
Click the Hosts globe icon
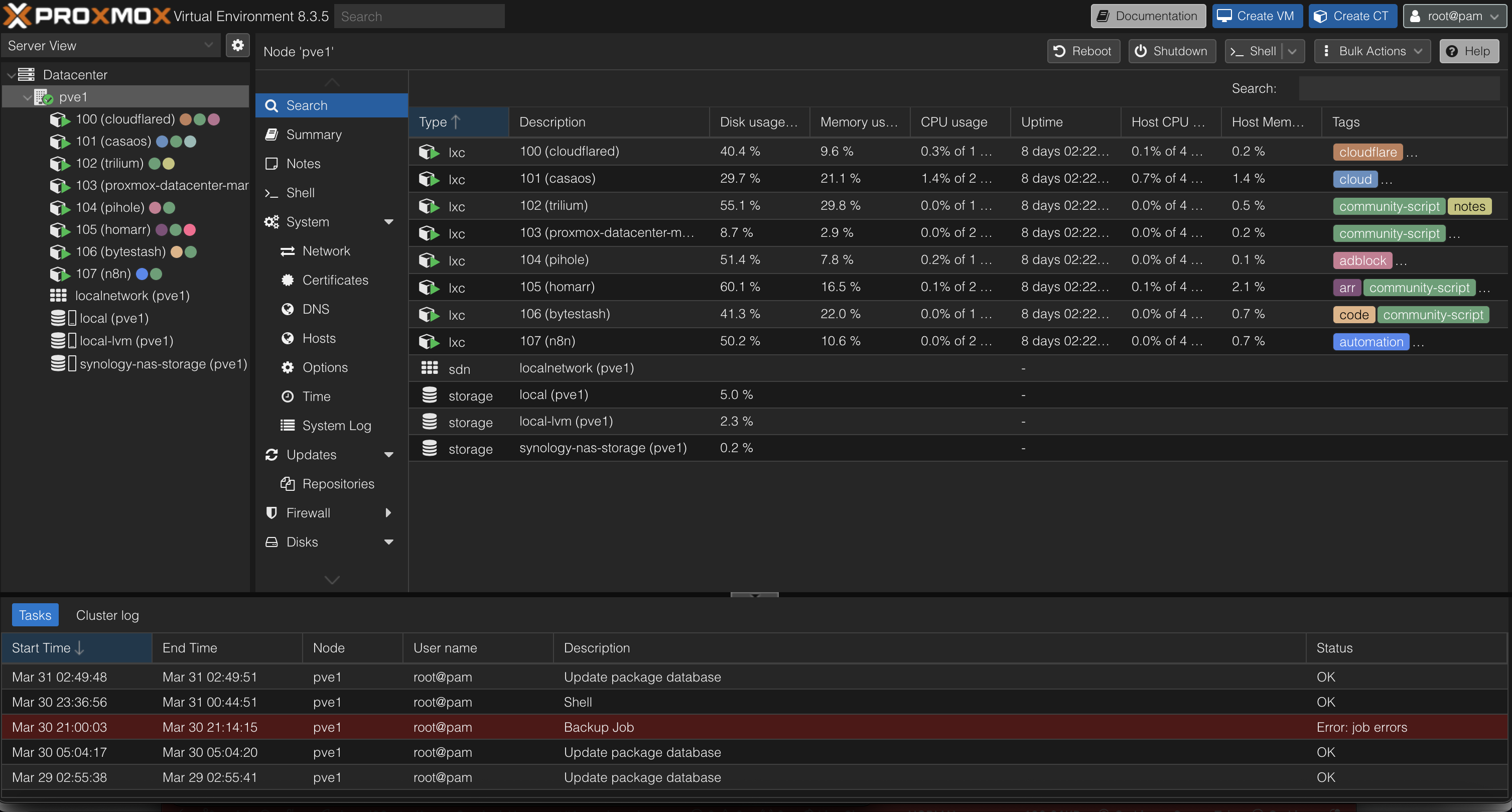(288, 338)
